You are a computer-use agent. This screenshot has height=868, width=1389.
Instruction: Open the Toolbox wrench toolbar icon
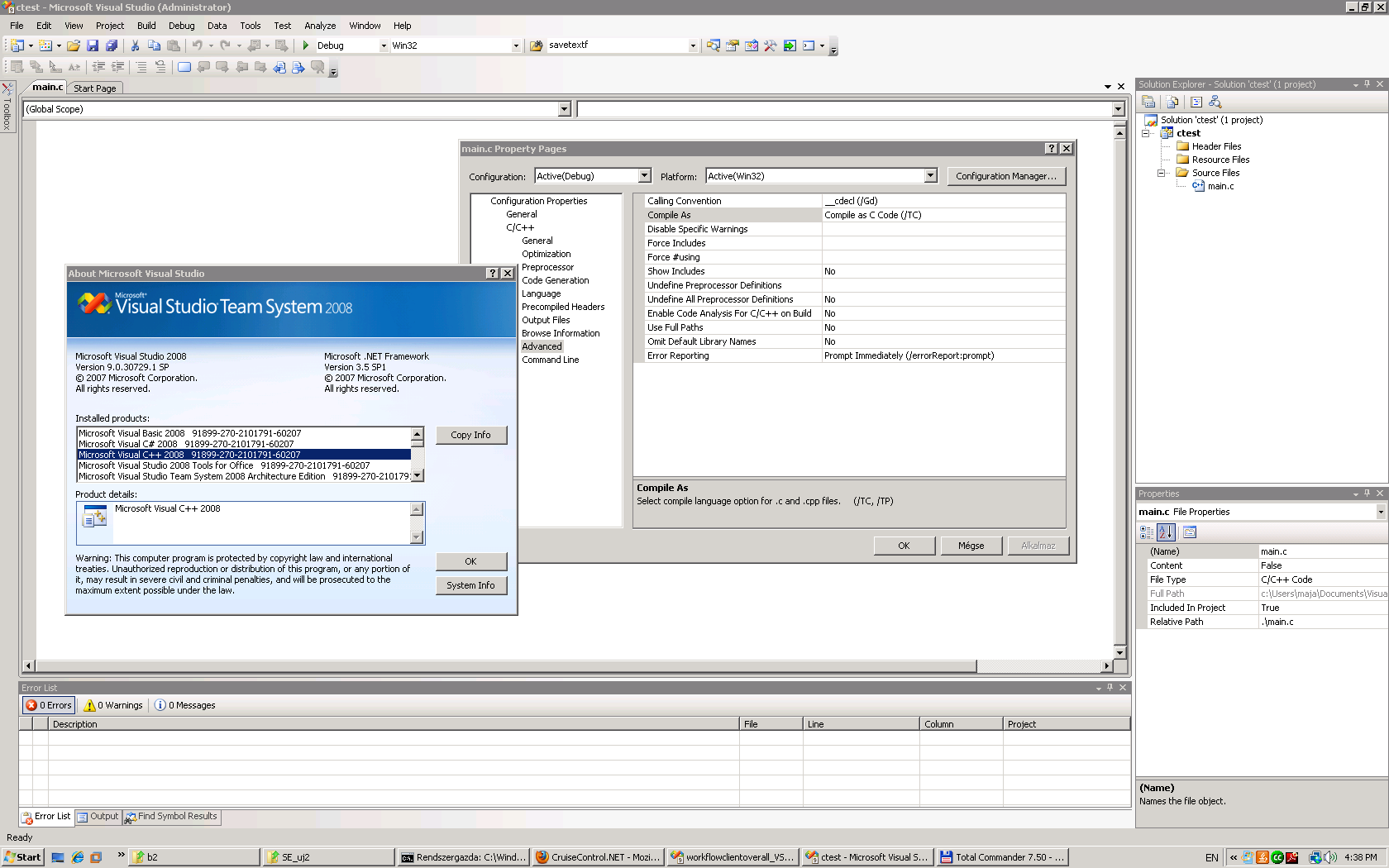(x=770, y=45)
